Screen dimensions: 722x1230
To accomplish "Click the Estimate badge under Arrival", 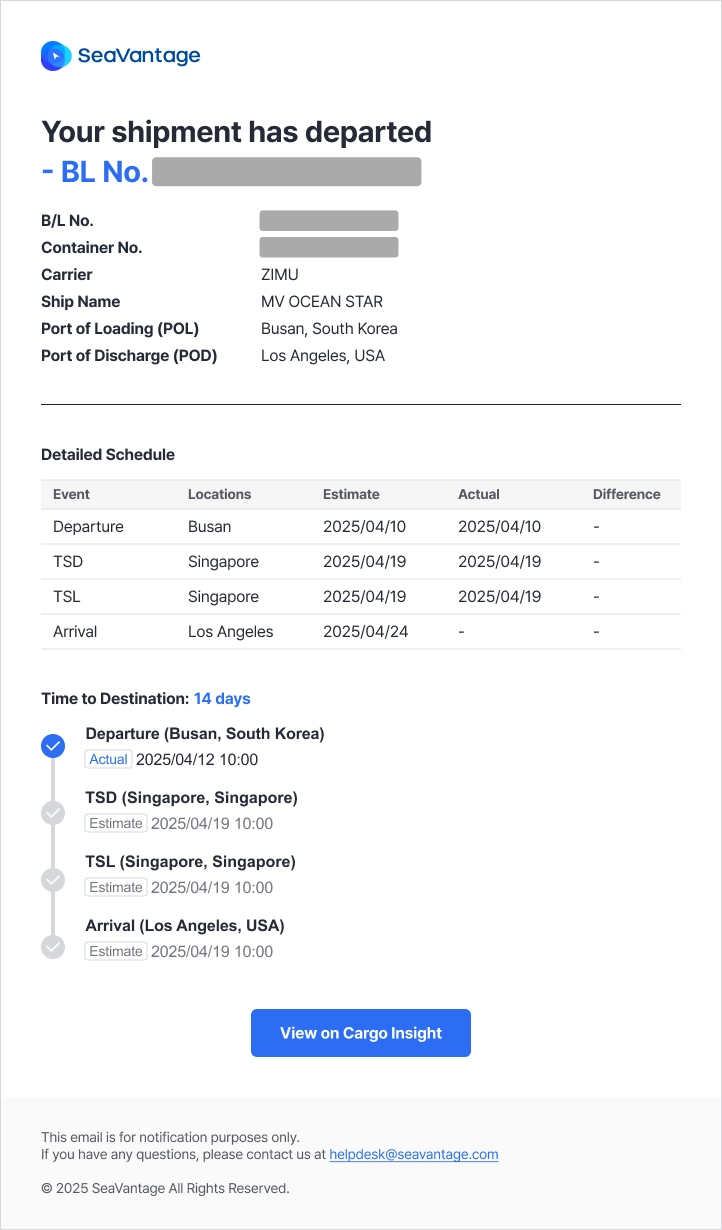I will (116, 952).
